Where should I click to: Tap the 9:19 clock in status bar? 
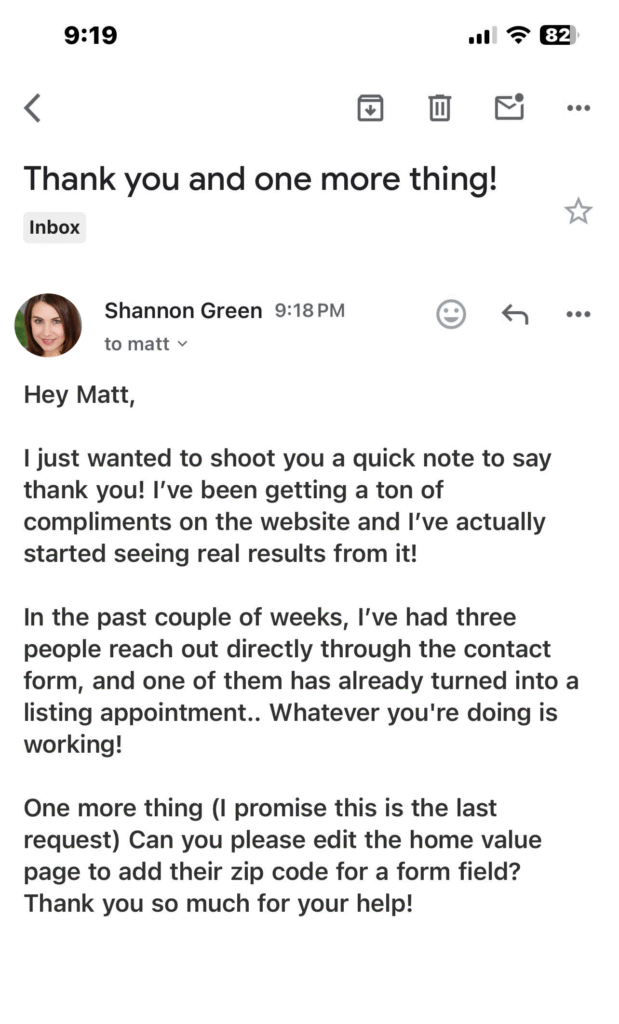coord(90,36)
